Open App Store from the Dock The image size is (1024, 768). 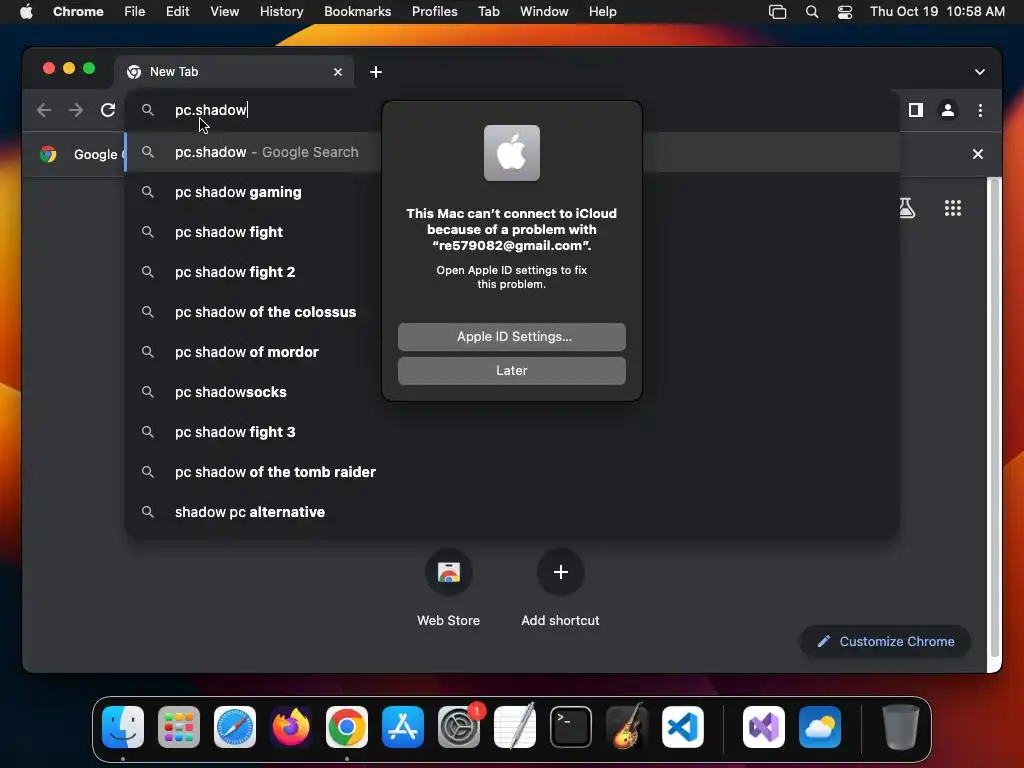click(403, 727)
